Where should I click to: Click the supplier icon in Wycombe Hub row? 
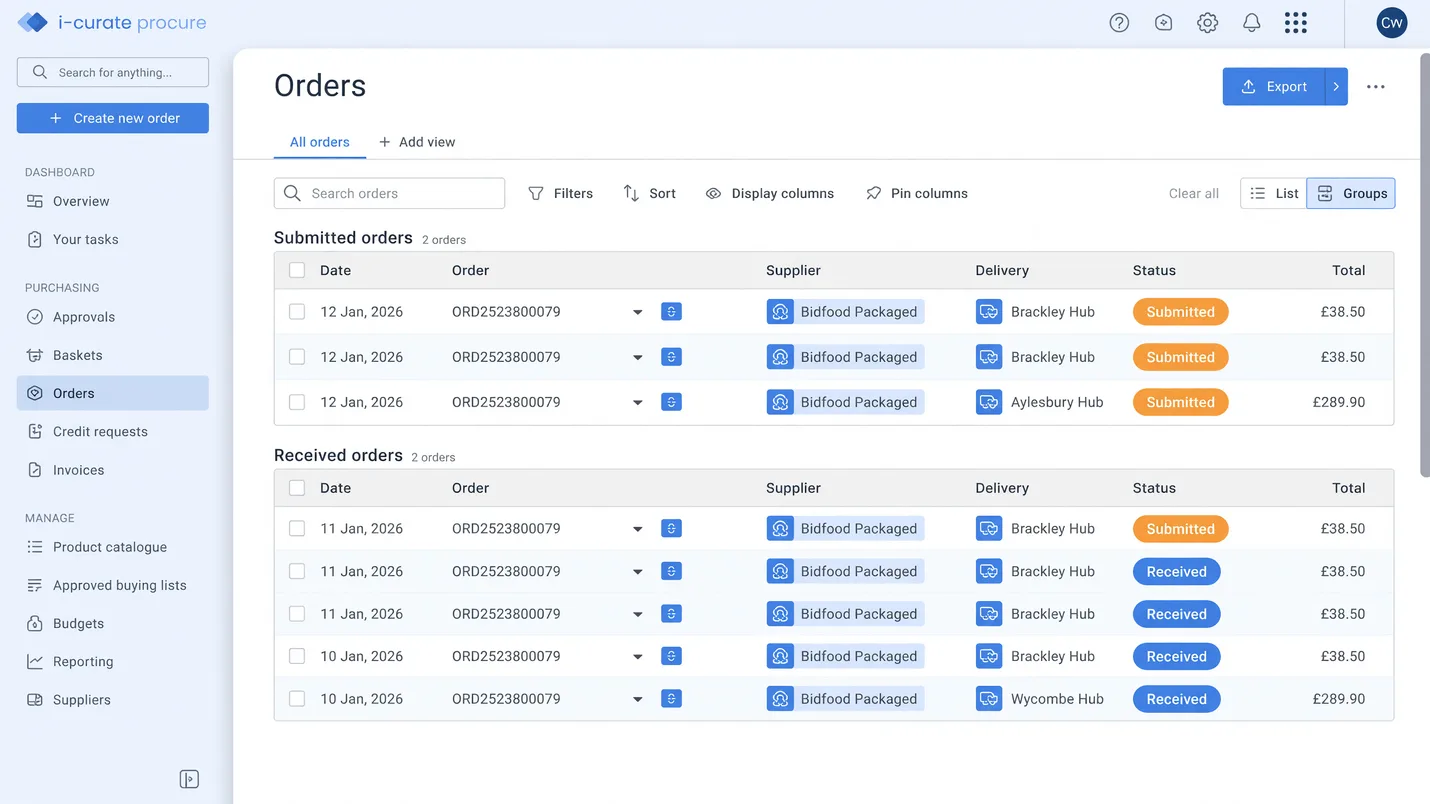(780, 699)
